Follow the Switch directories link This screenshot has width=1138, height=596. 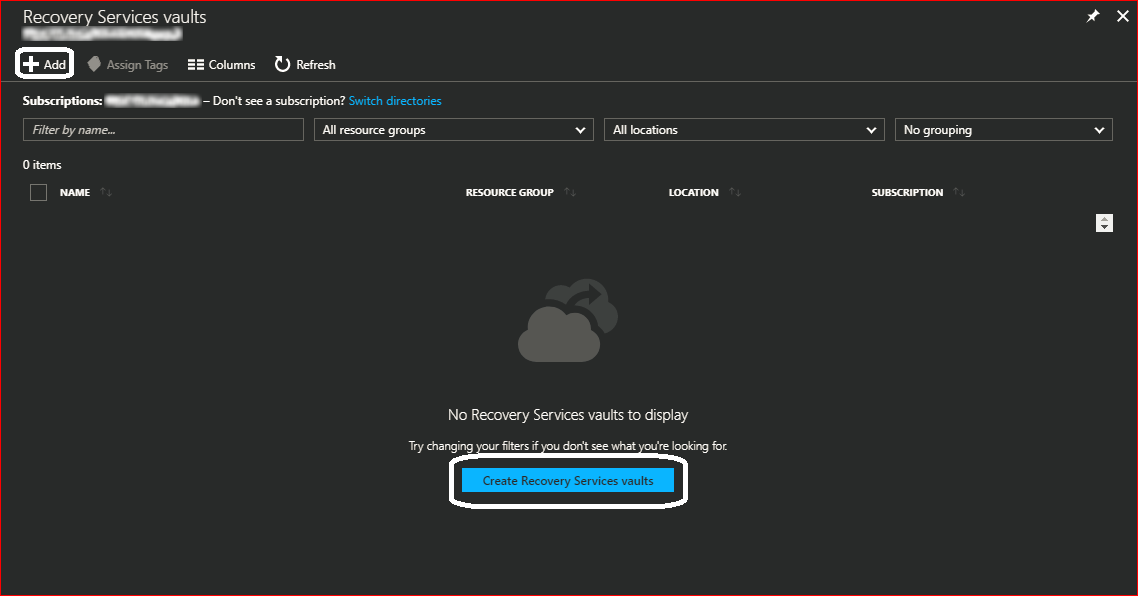[x=395, y=101]
